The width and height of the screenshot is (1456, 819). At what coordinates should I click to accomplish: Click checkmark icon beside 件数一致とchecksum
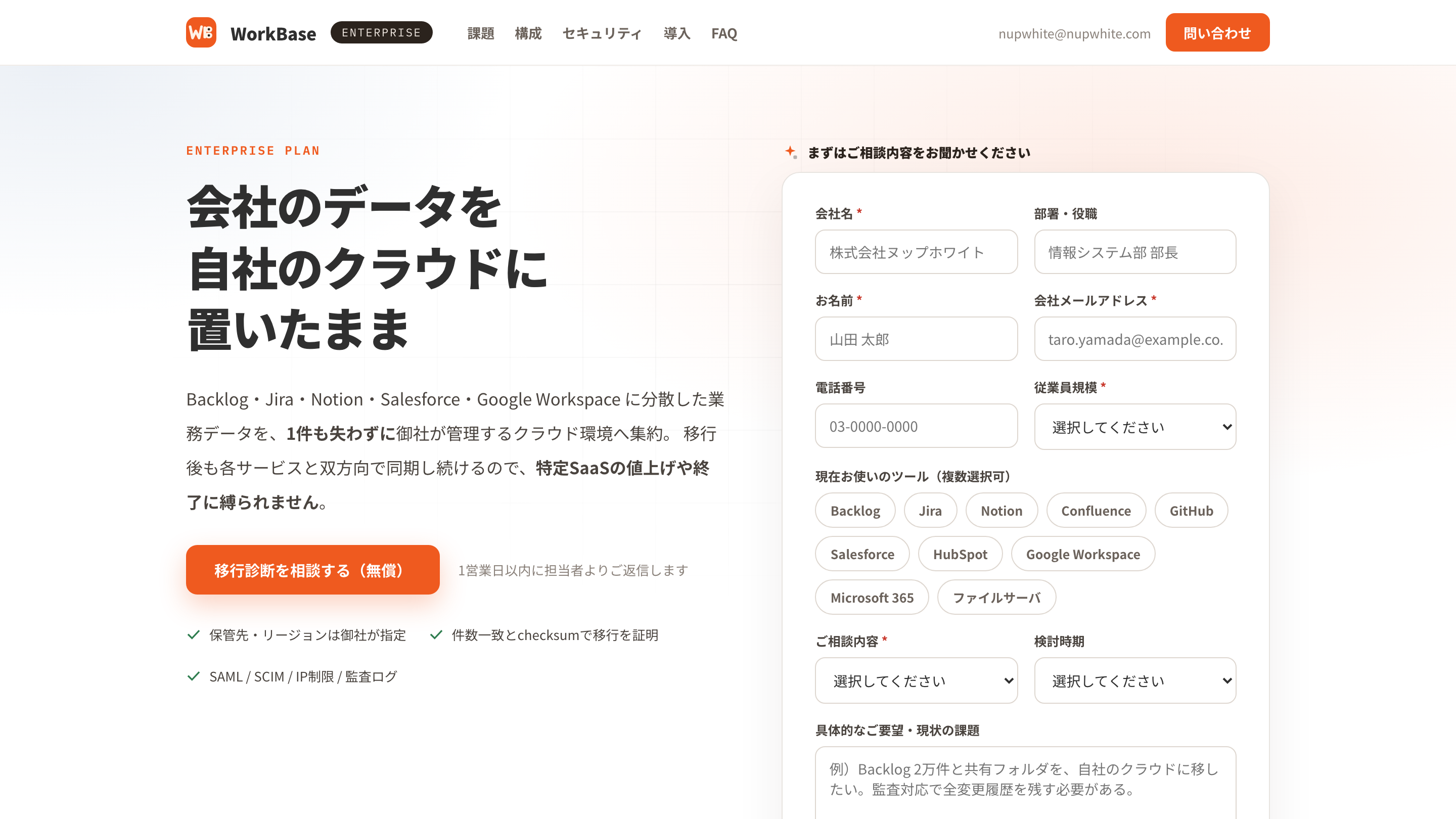pos(436,635)
